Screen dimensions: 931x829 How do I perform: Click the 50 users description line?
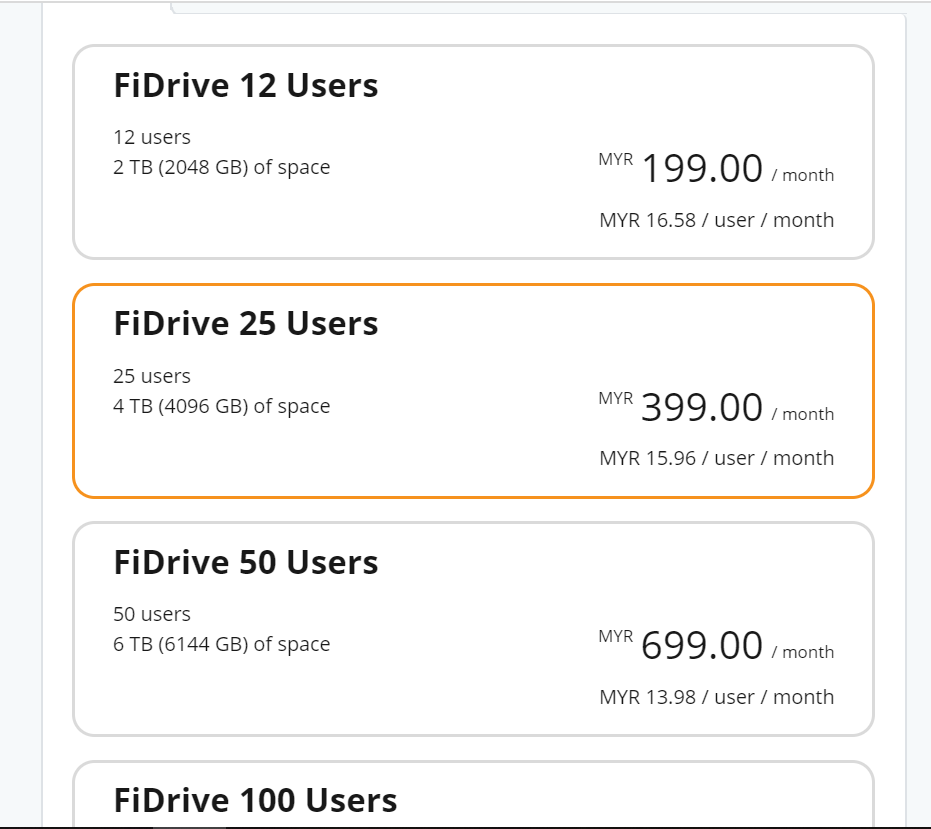tap(152, 614)
